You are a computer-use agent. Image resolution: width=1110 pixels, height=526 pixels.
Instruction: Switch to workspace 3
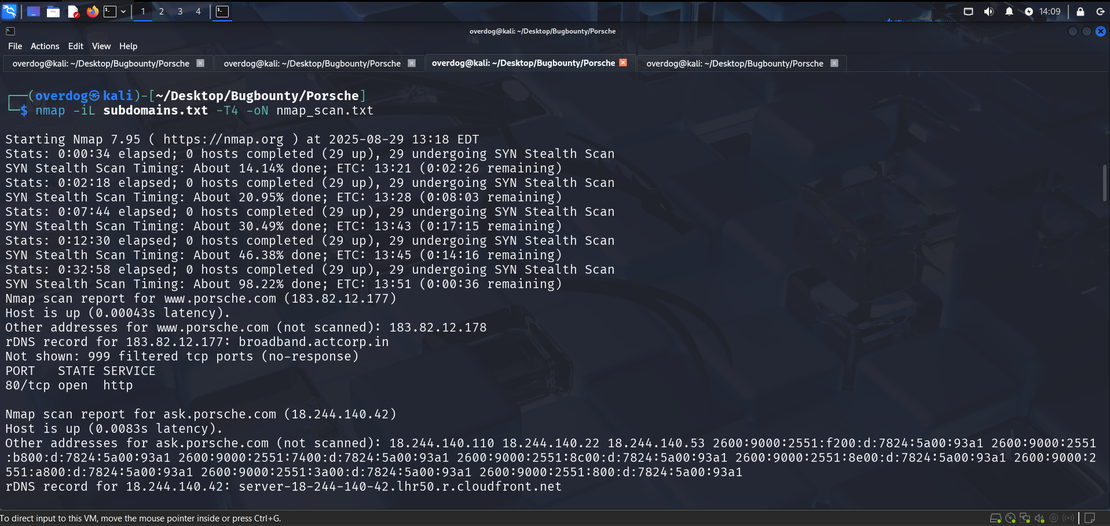pyautogui.click(x=180, y=11)
